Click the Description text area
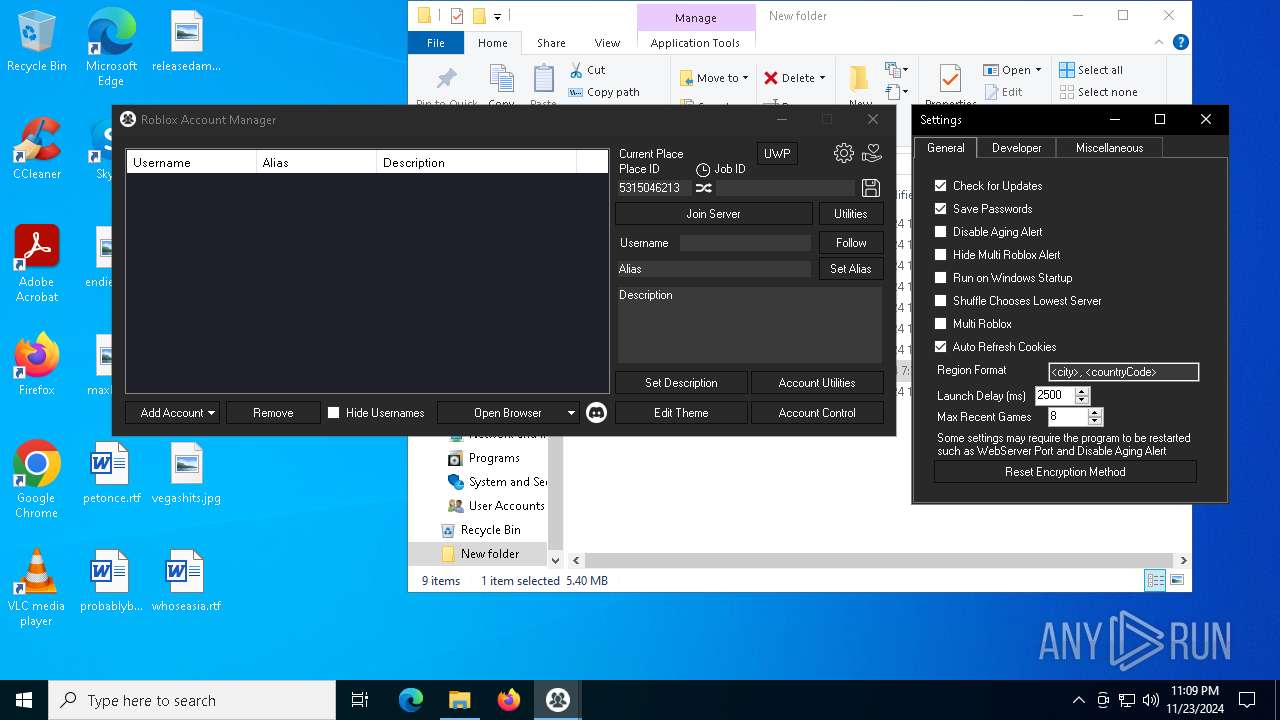This screenshot has height=720, width=1280. [x=750, y=325]
